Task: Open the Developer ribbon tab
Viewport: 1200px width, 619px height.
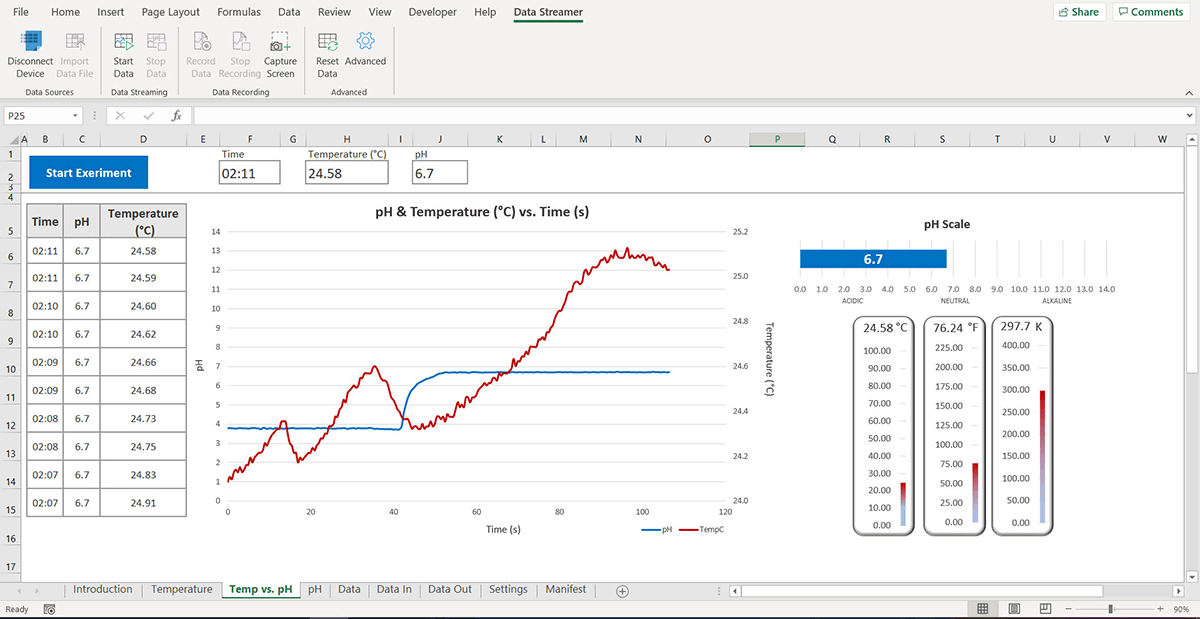Action: pos(432,12)
